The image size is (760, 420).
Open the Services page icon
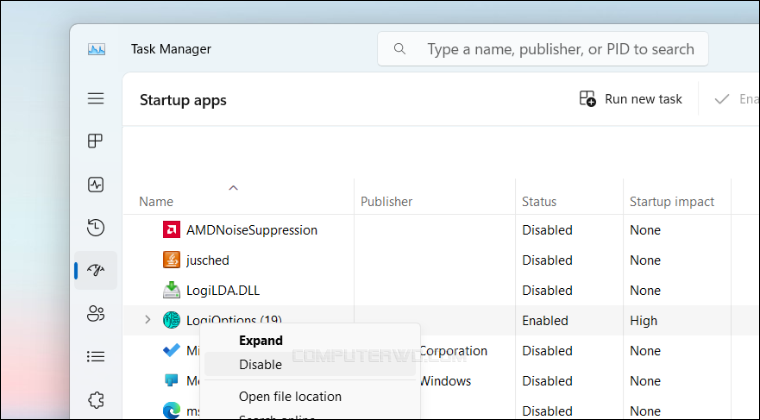coord(95,400)
